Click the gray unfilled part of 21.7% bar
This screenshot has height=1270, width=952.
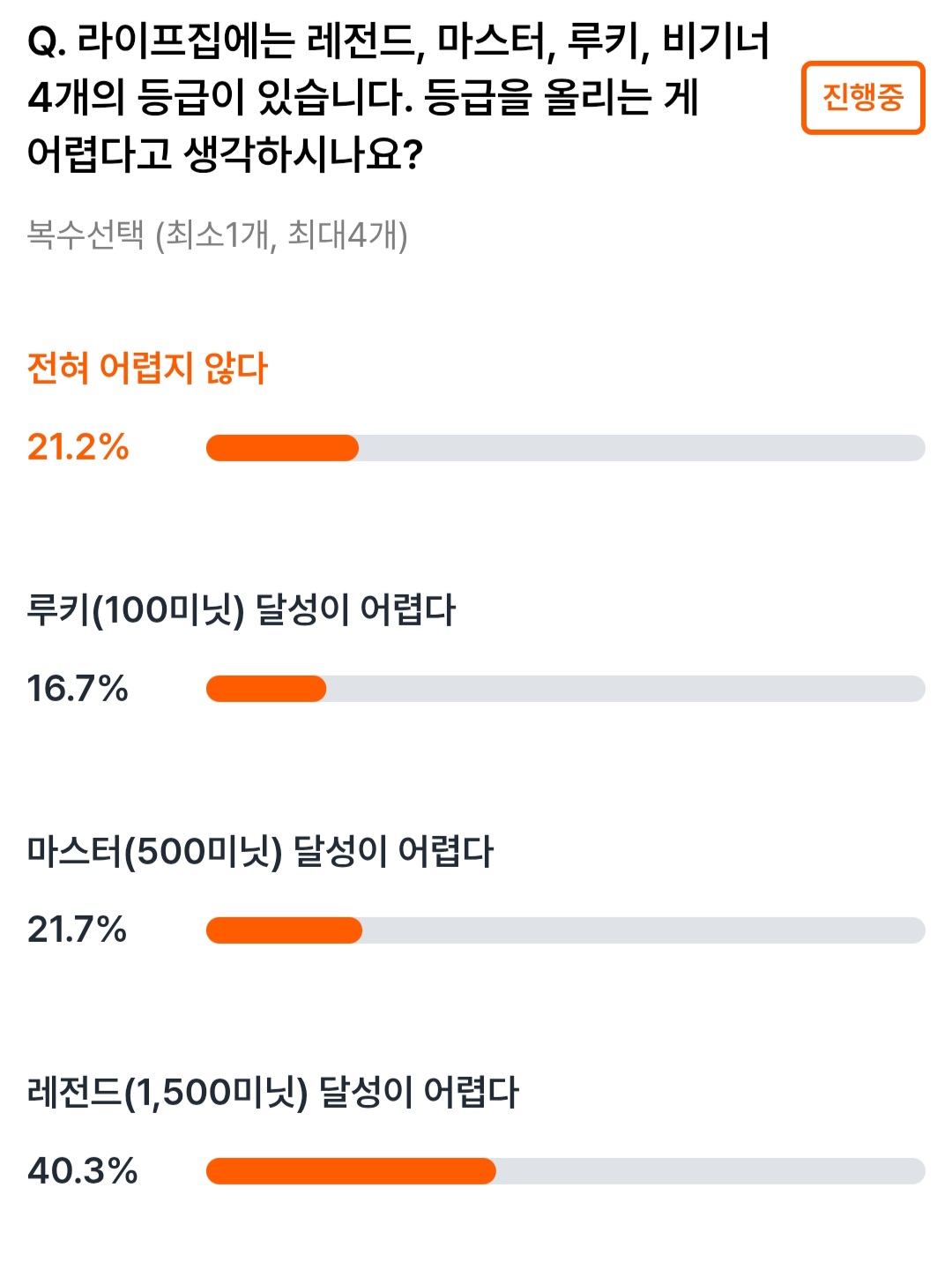pos(643,930)
